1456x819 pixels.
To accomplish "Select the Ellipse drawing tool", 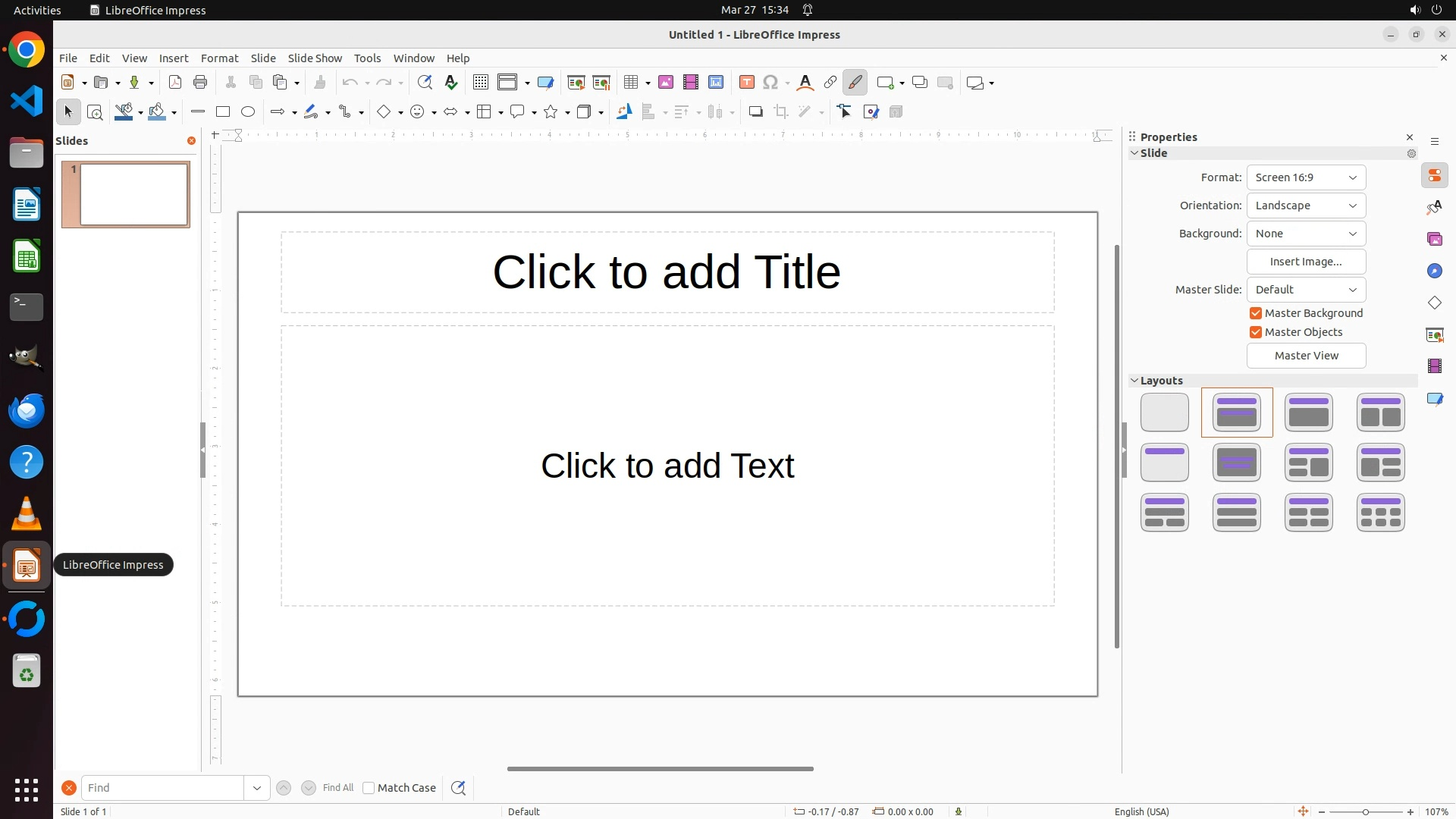I will (248, 112).
